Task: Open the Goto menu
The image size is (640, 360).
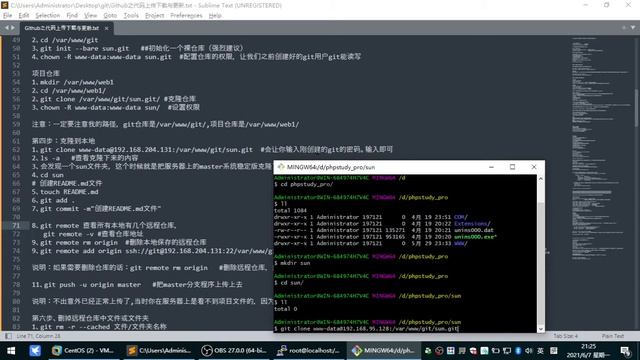Action: pos(110,16)
